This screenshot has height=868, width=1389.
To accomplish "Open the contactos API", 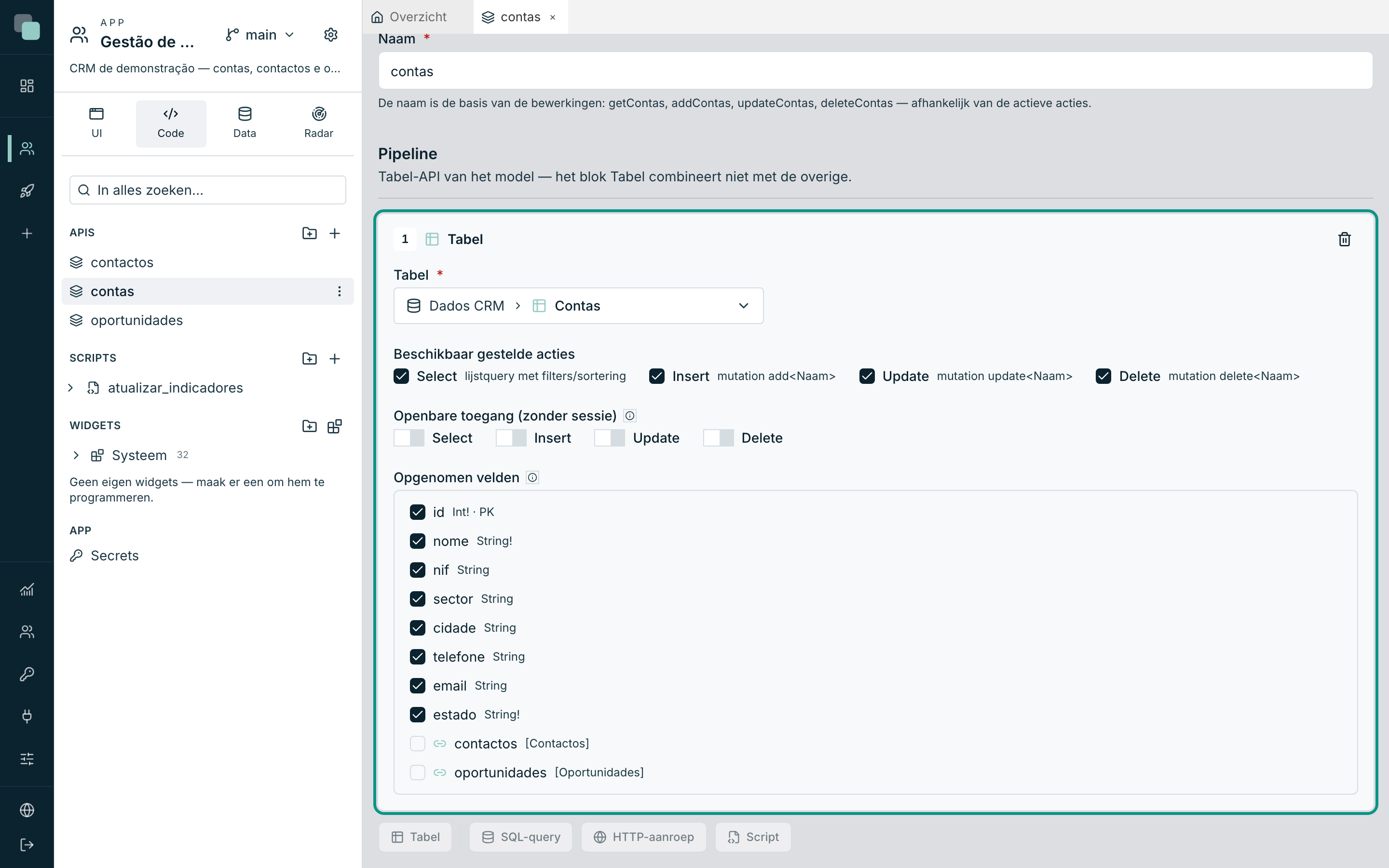I will tap(208, 262).
